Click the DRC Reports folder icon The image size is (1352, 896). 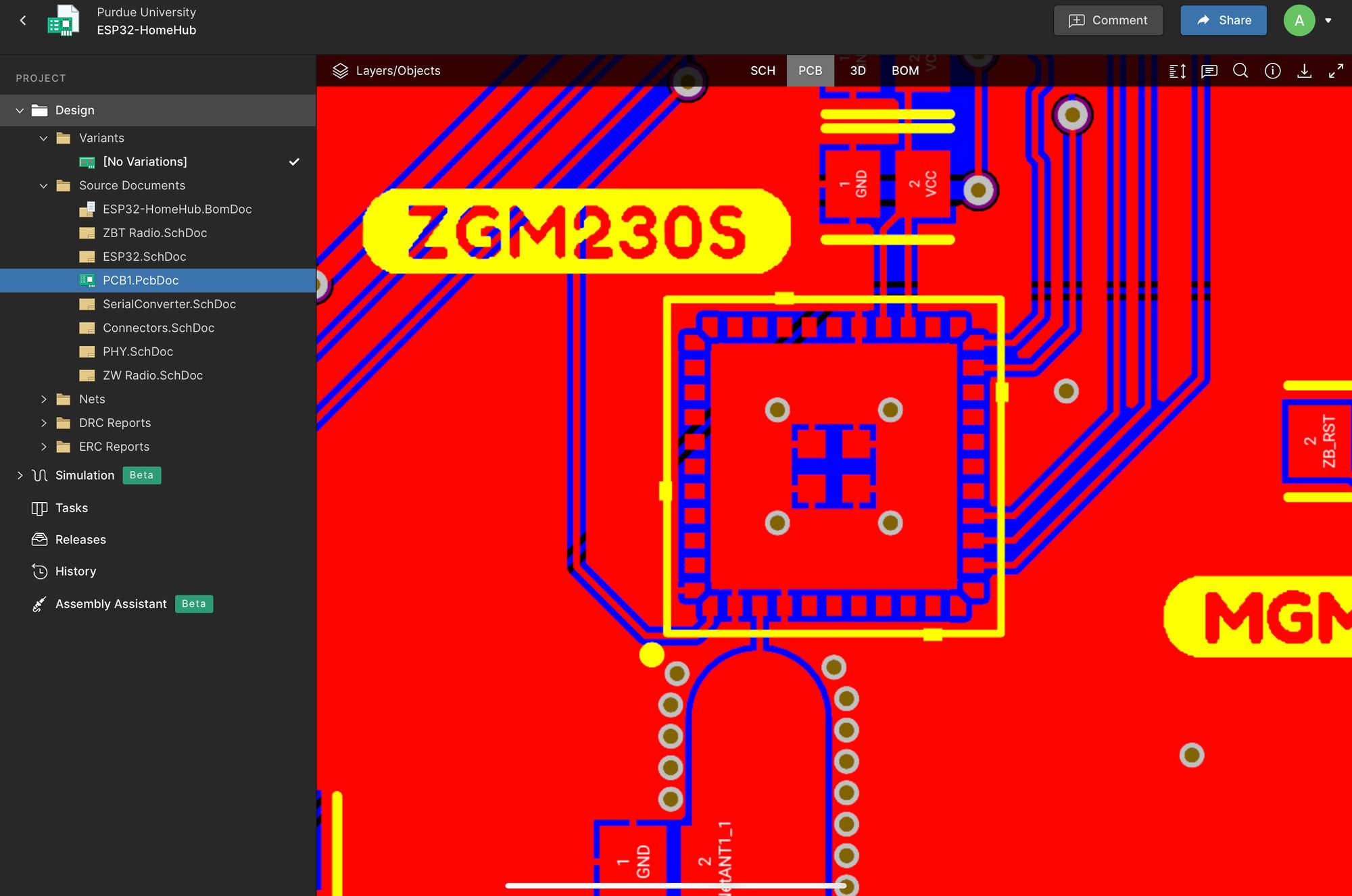pos(64,423)
